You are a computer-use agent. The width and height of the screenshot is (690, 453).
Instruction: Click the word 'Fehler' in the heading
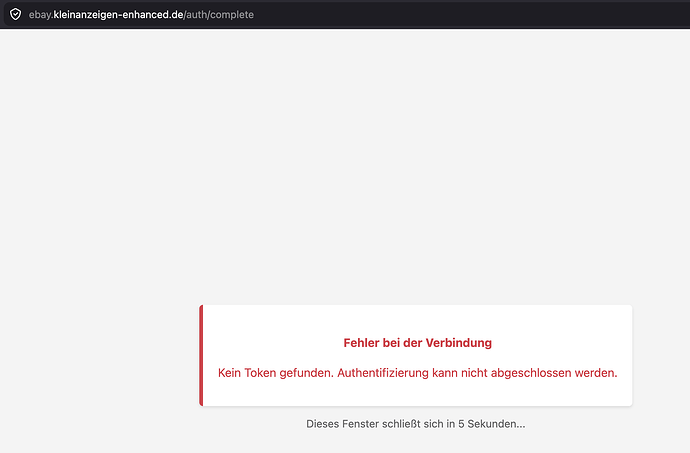tap(363, 343)
